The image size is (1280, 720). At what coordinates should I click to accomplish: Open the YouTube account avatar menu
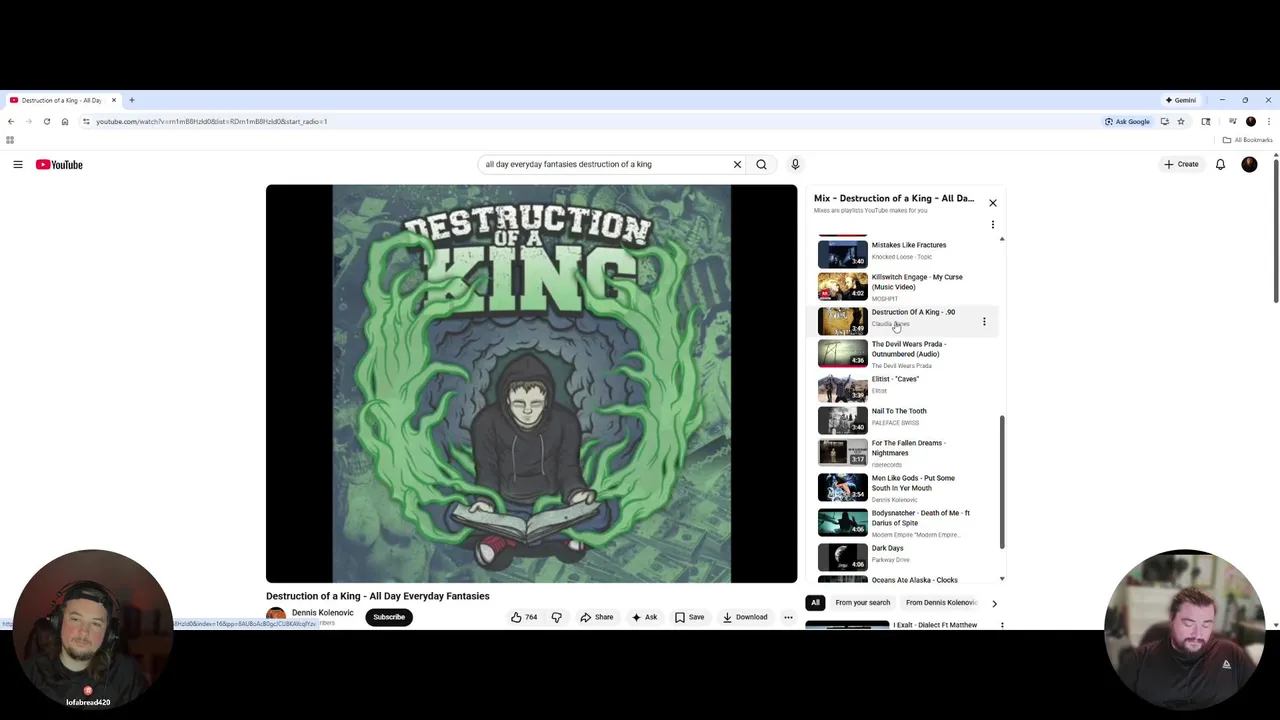[1249, 164]
